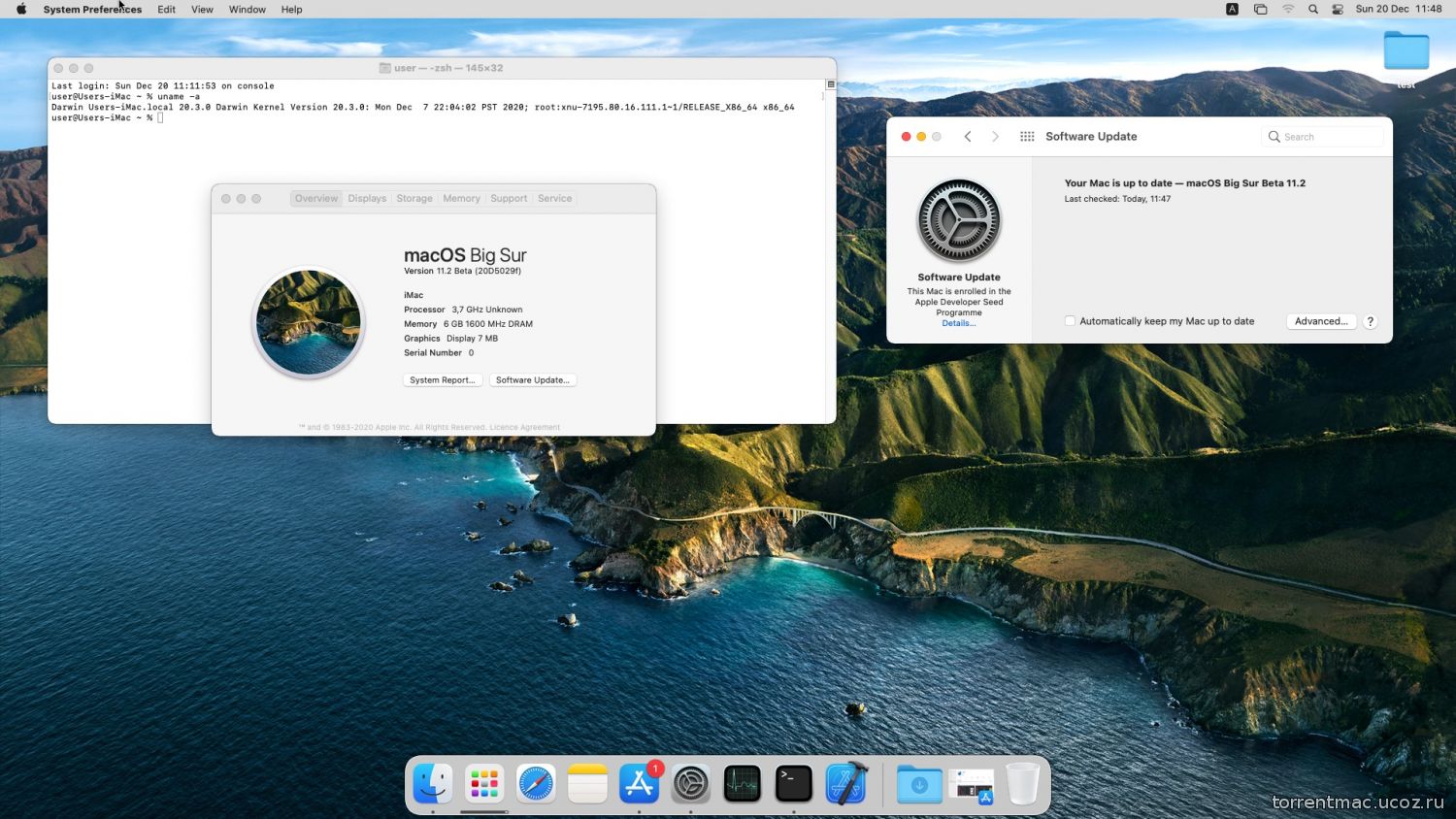Open Licence Agreement link
This screenshot has height=819, width=1456.
[x=524, y=427]
